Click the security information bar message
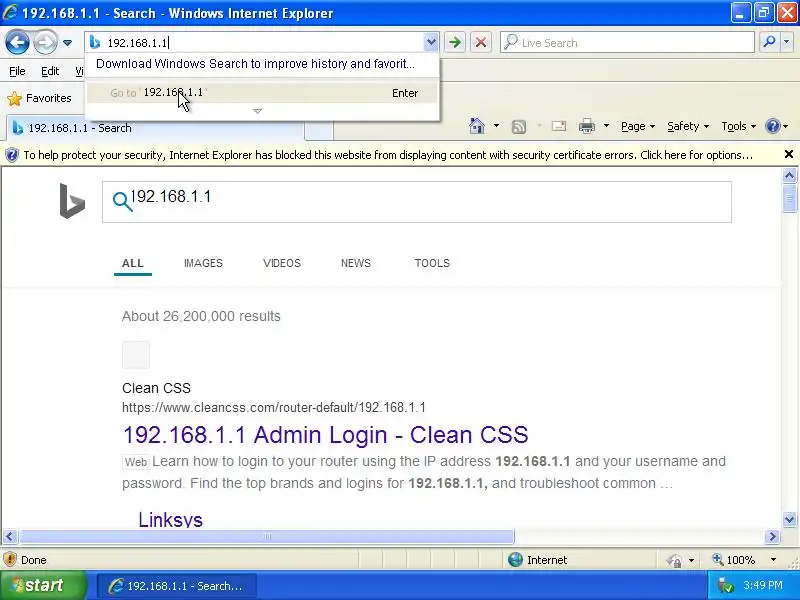The width and height of the screenshot is (800, 600). [388, 155]
